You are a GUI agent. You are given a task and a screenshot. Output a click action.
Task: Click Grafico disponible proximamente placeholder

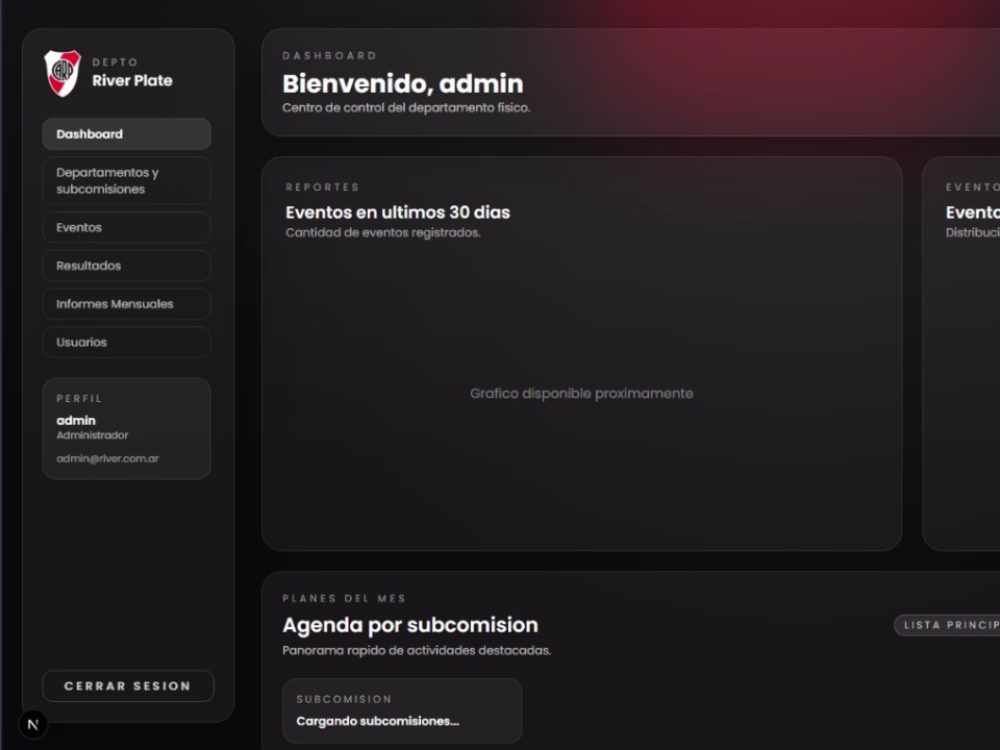pyautogui.click(x=582, y=393)
